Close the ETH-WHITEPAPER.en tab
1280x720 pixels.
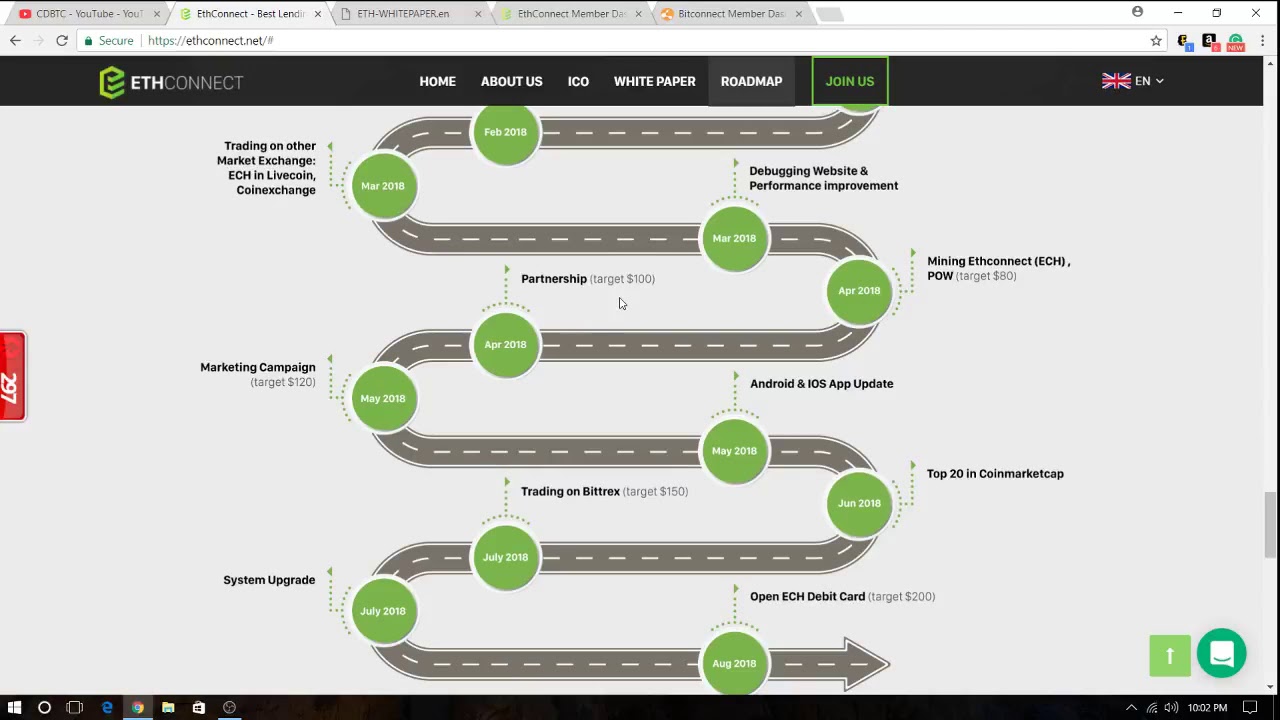pyautogui.click(x=477, y=14)
